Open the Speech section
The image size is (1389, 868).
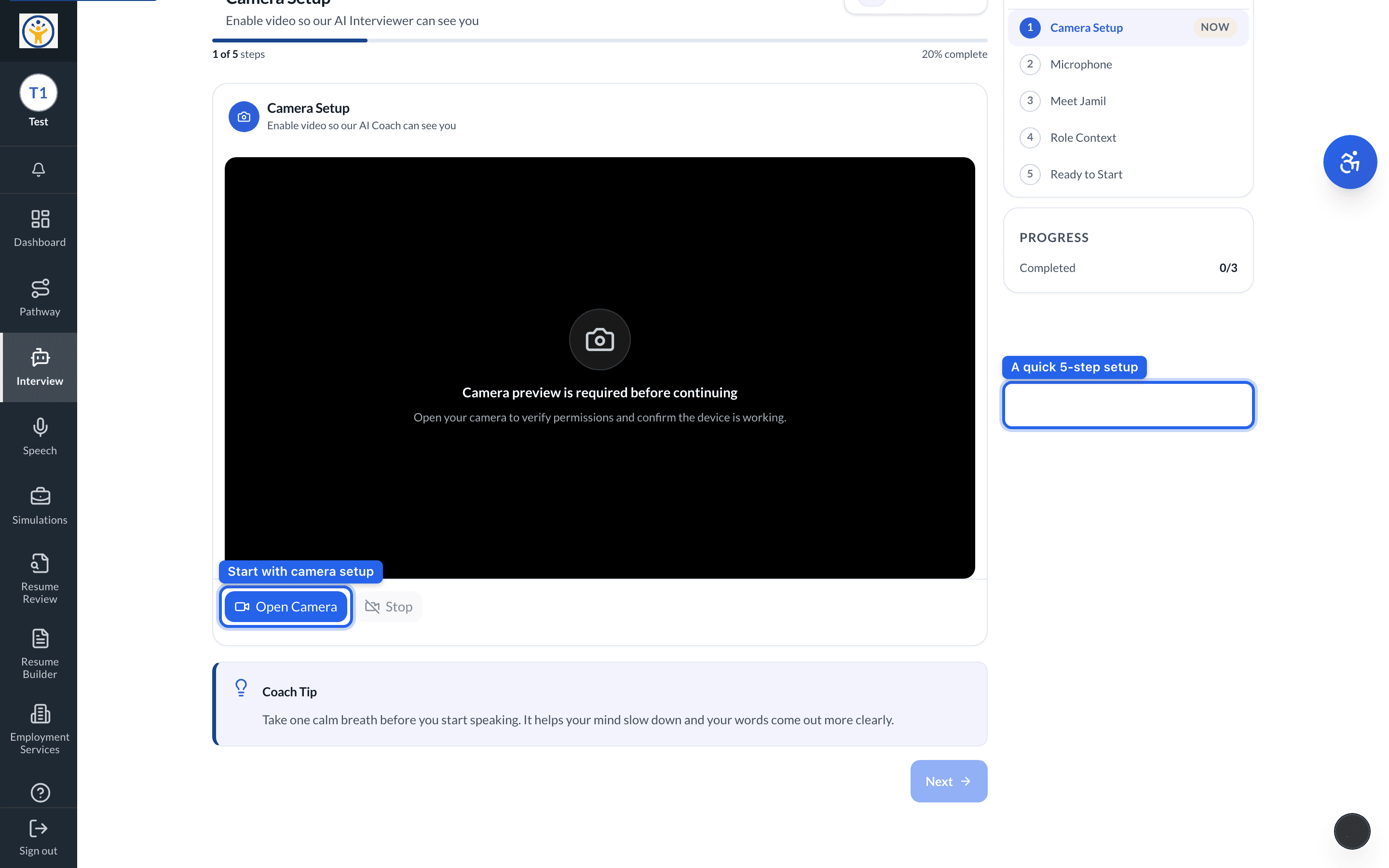pos(40,437)
